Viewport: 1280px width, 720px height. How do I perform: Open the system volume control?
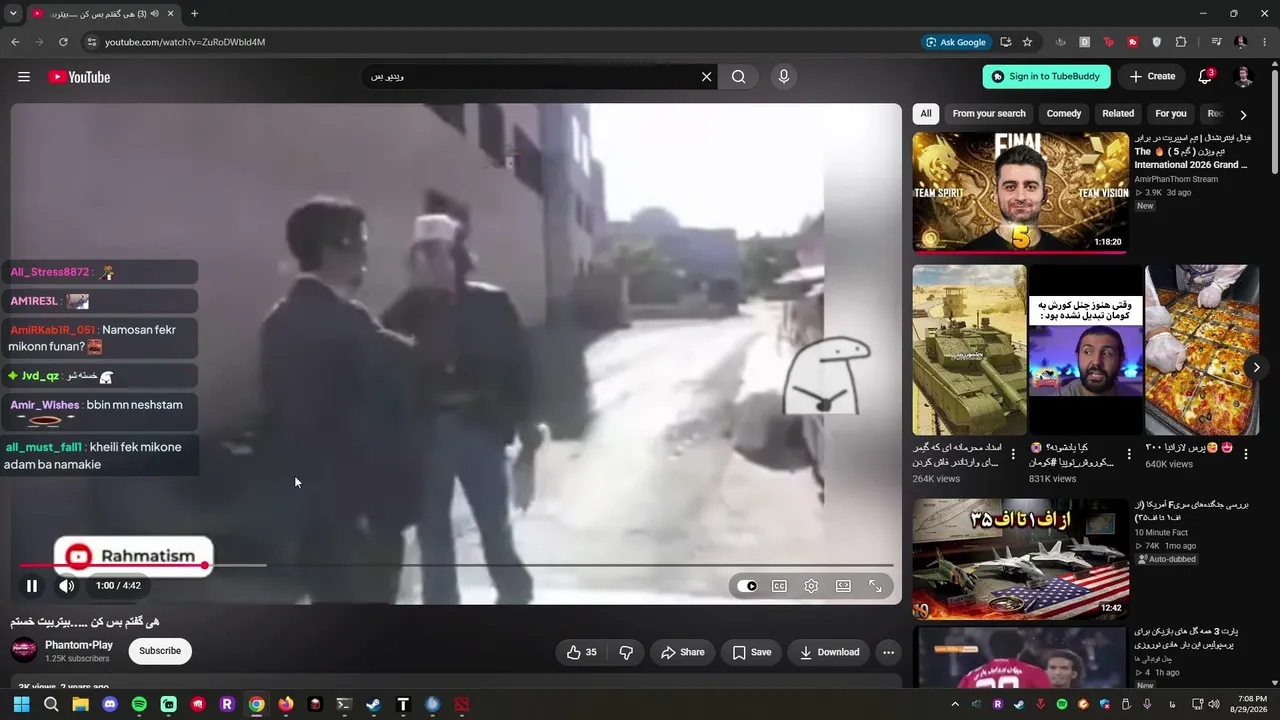pos(1212,704)
